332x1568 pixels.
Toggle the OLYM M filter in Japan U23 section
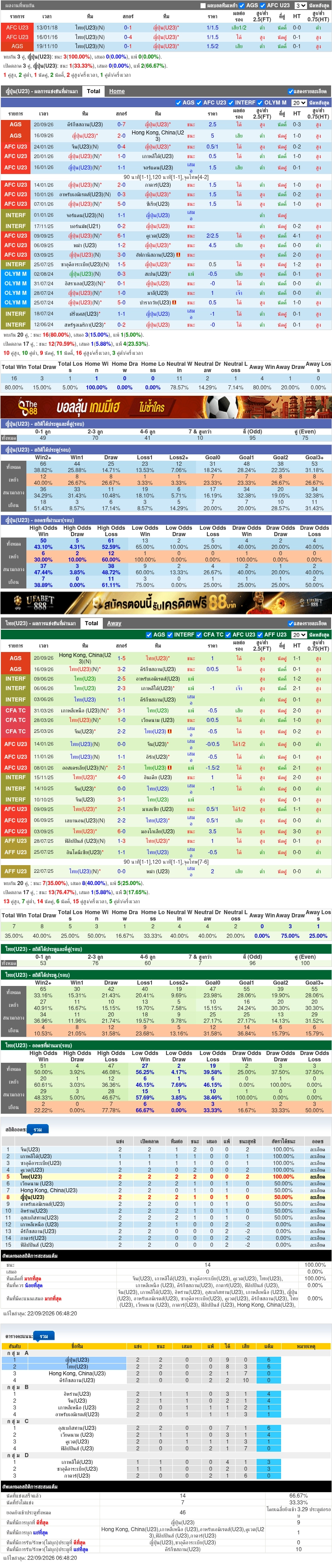coord(261,103)
